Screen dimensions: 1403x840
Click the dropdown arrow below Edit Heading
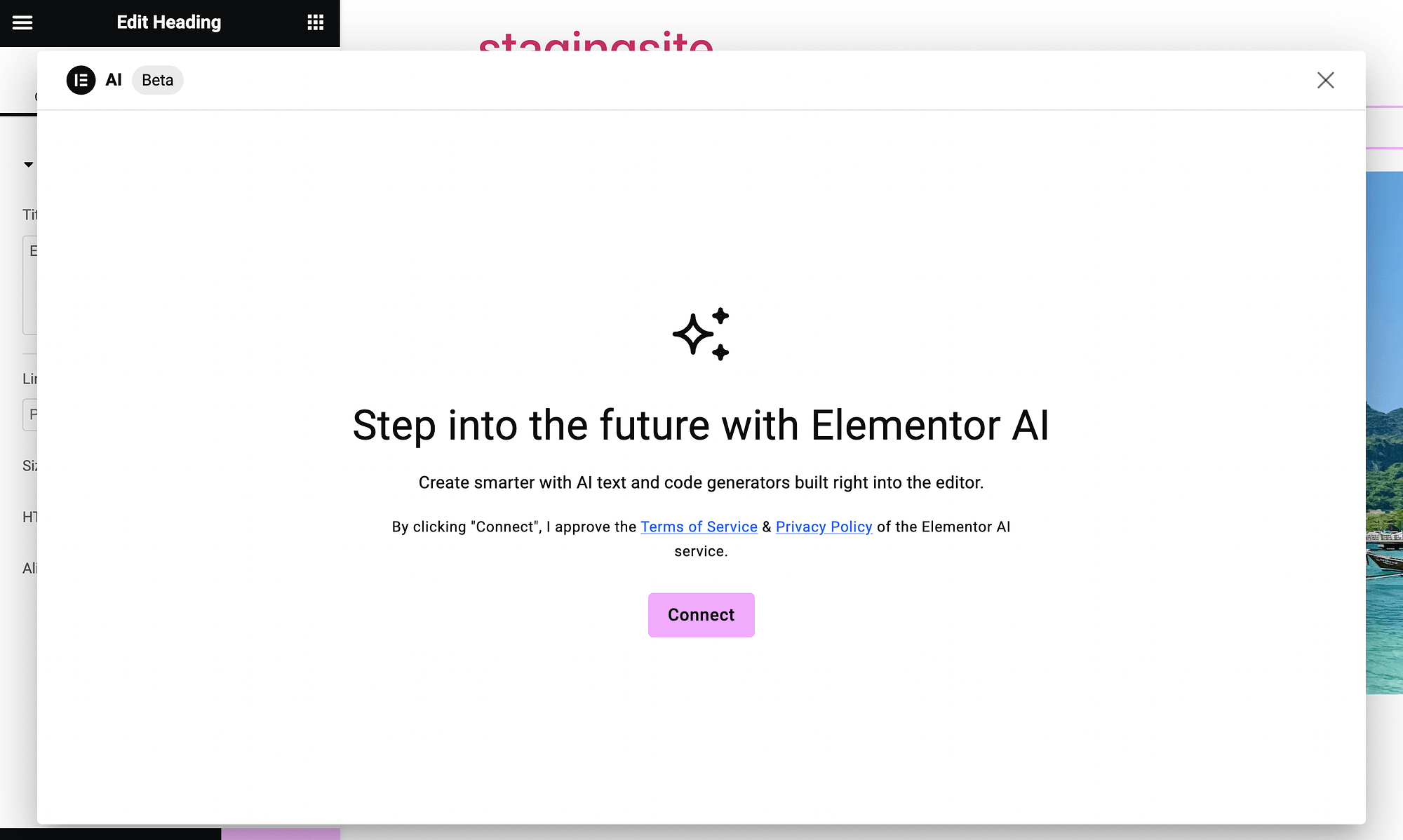click(27, 164)
